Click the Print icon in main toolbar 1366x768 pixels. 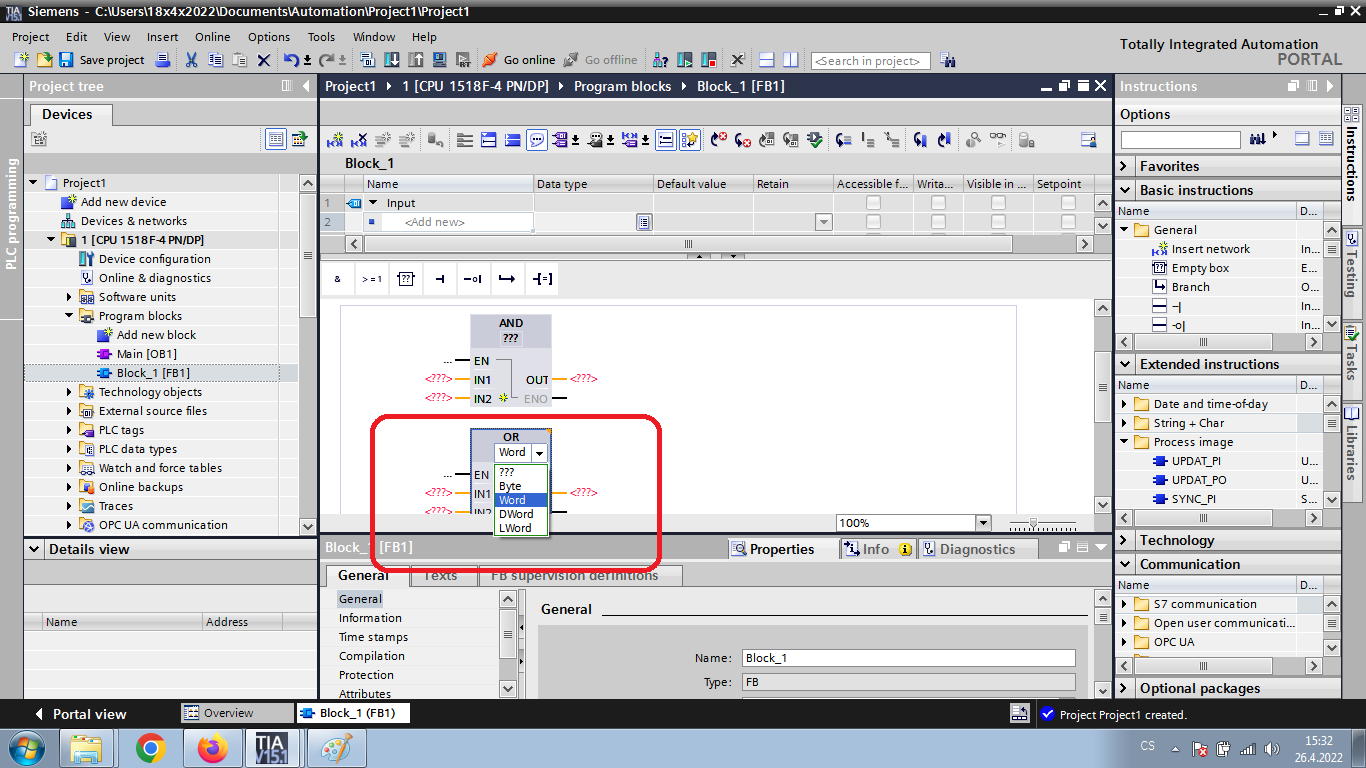pyautogui.click(x=163, y=60)
